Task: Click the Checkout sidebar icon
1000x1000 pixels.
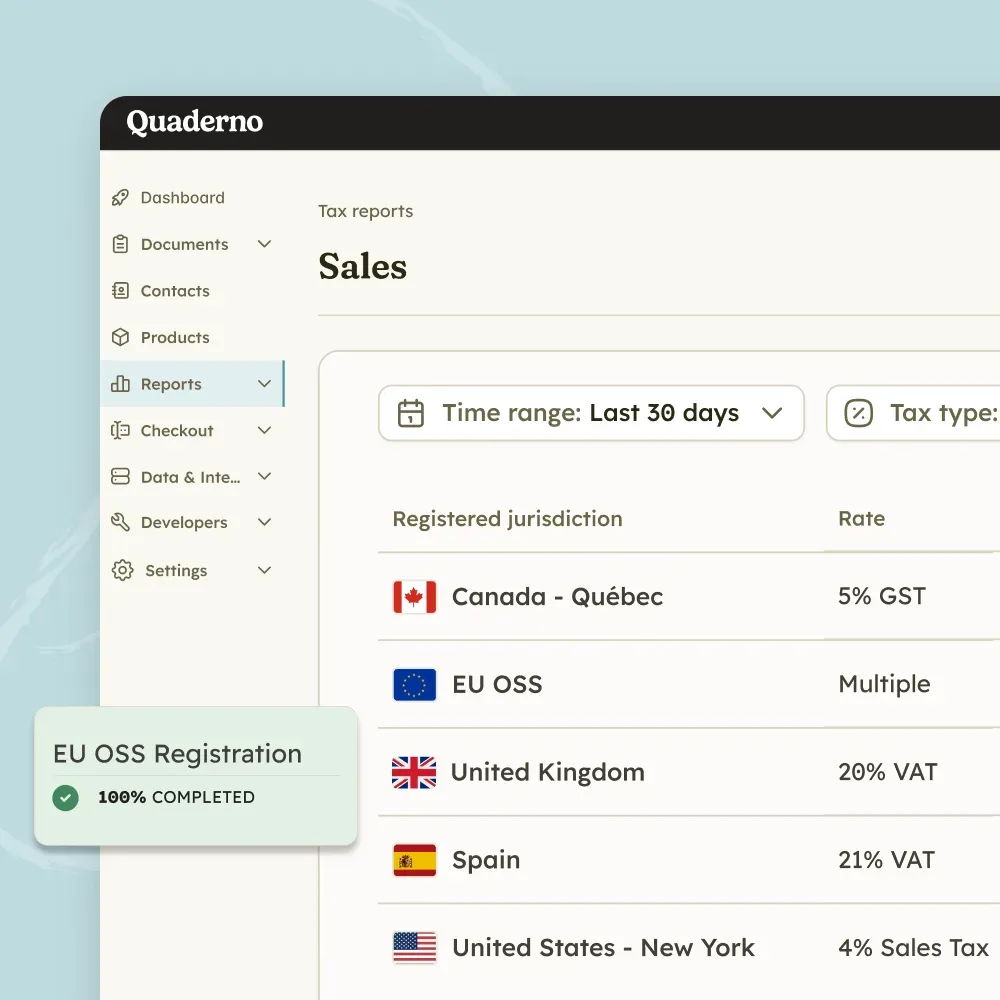Action: point(120,430)
